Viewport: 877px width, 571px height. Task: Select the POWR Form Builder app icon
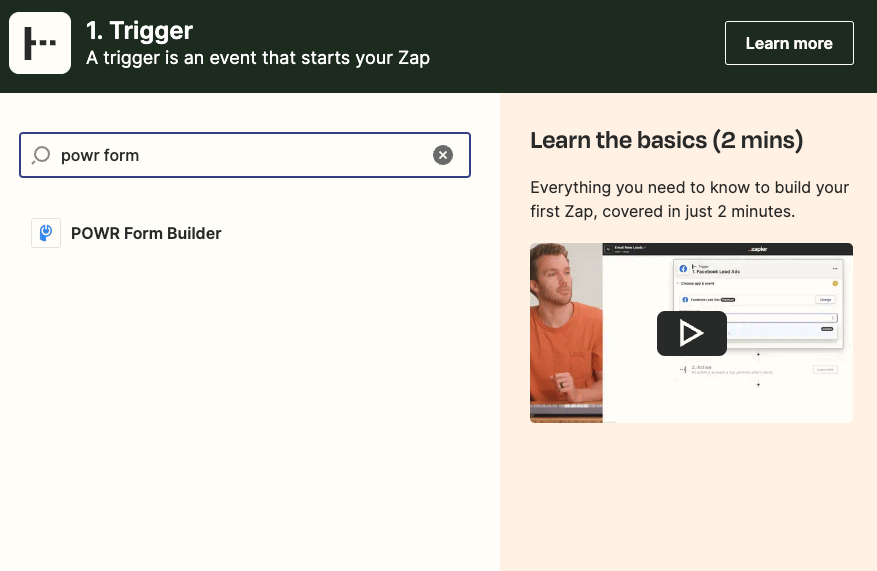46,233
